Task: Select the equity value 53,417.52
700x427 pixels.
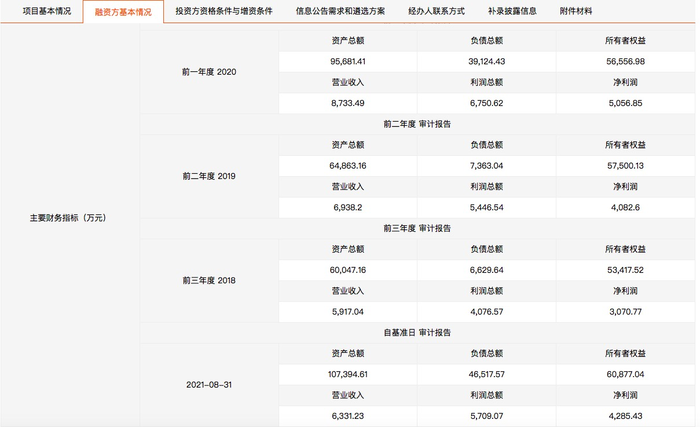Action: [x=625, y=270]
